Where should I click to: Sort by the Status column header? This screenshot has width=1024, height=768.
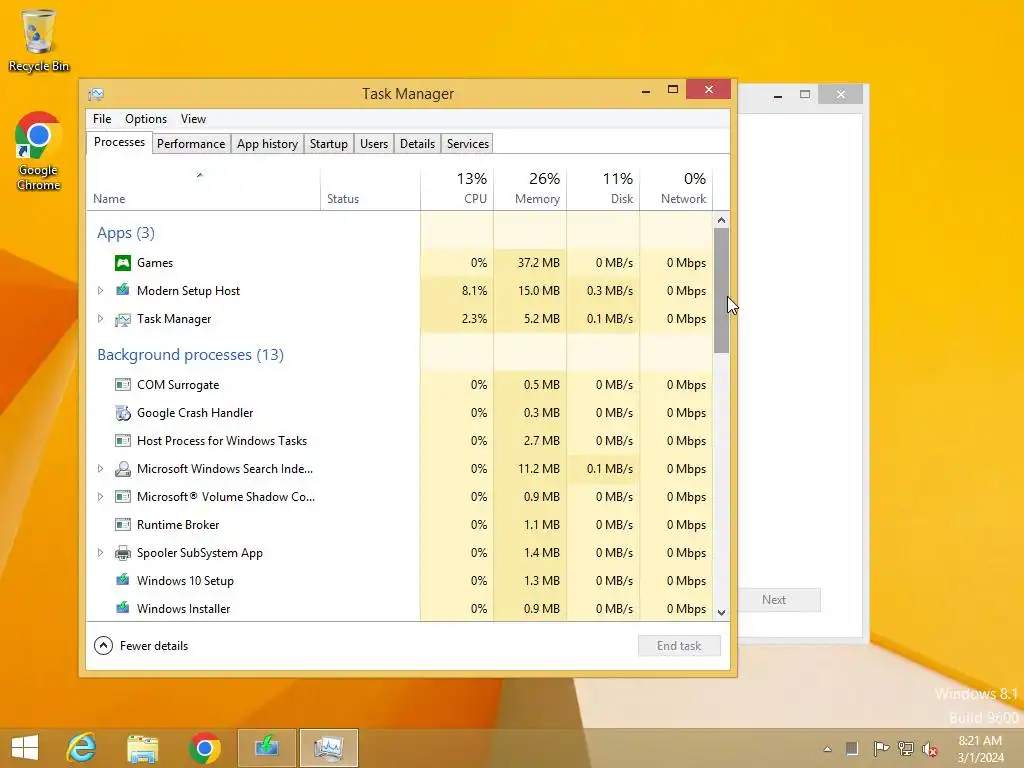point(370,187)
